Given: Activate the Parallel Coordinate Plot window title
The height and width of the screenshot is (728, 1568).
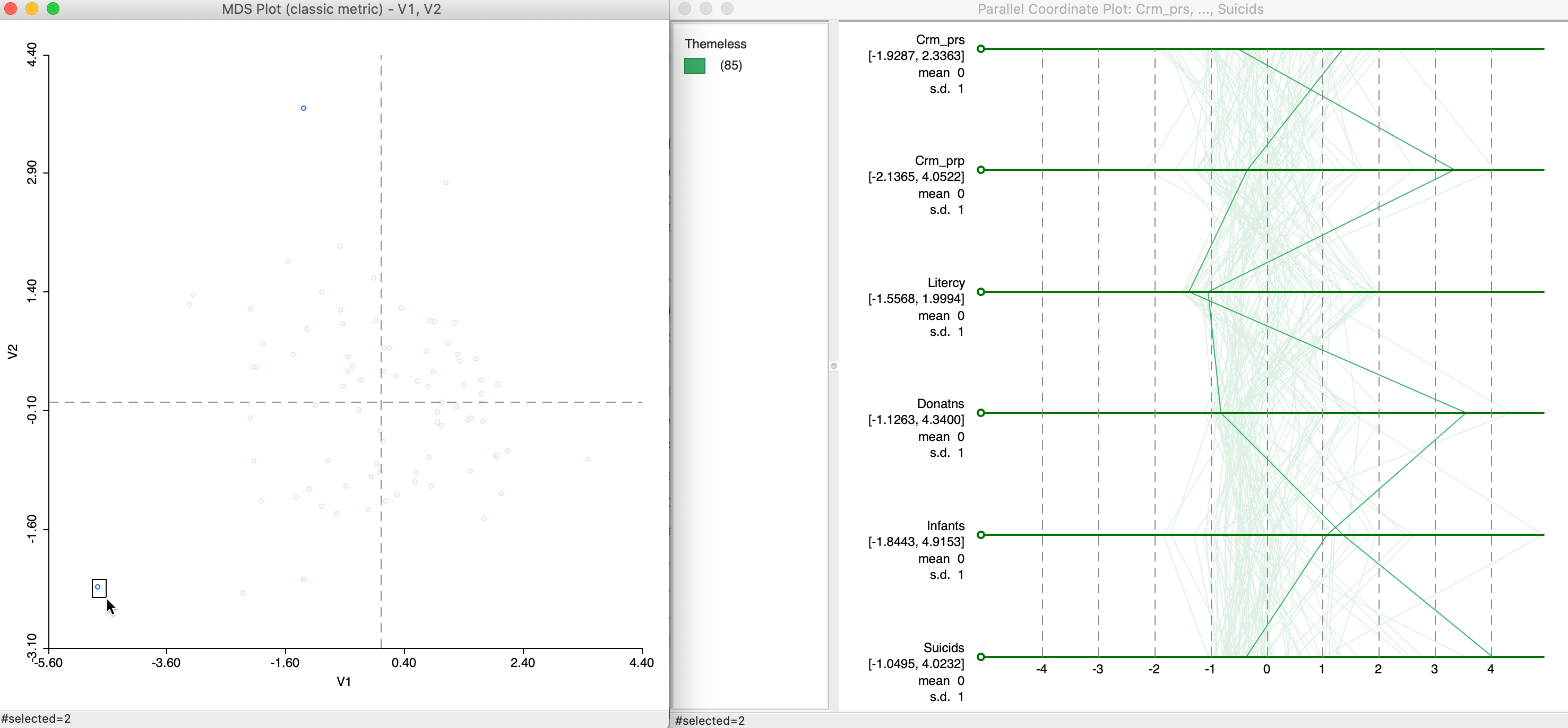Looking at the screenshot, I should click(1120, 9).
